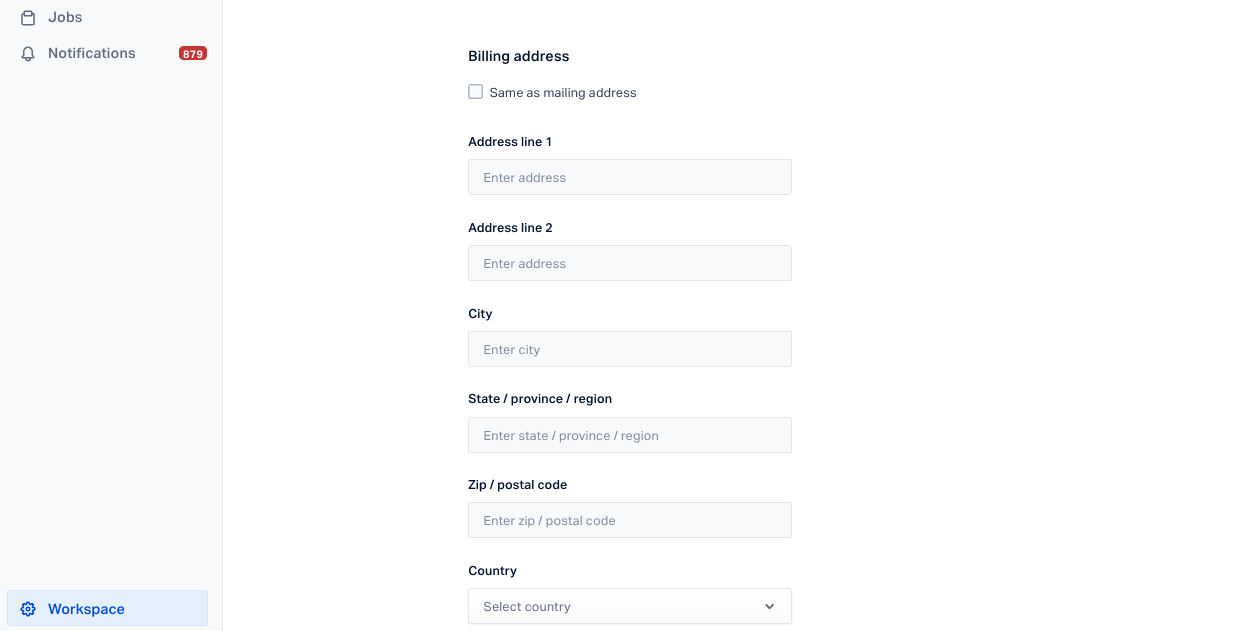Click the state / province / region field

pos(630,435)
